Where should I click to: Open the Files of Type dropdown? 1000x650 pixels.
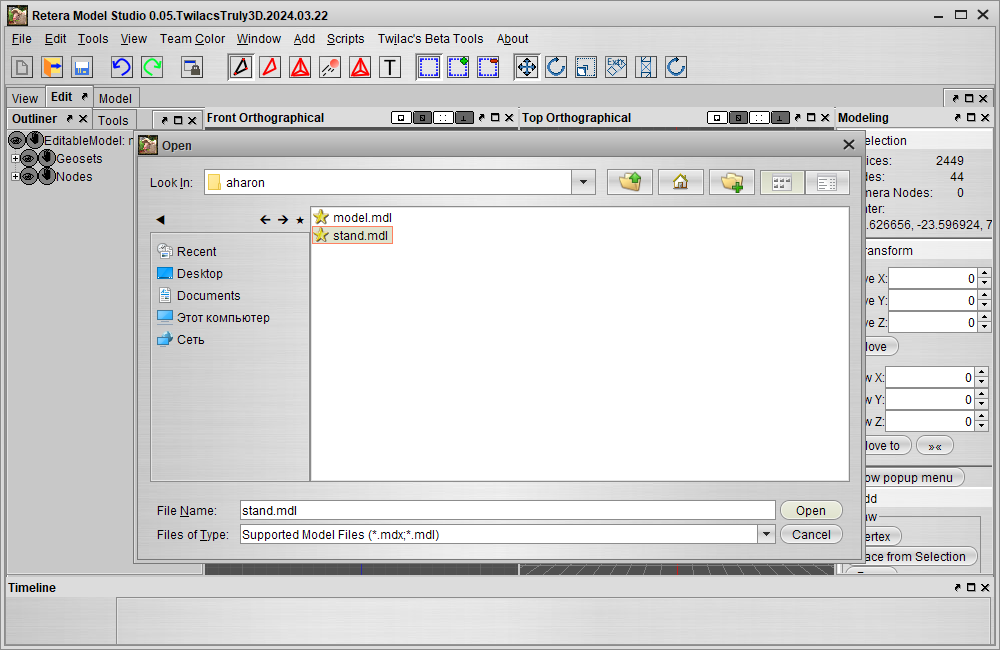point(767,535)
